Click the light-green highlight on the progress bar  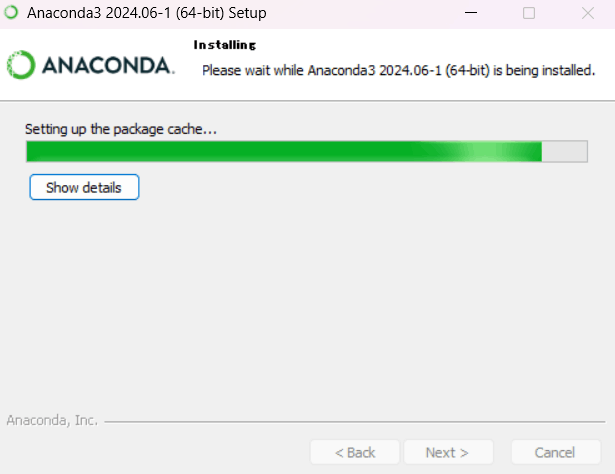click(479, 151)
